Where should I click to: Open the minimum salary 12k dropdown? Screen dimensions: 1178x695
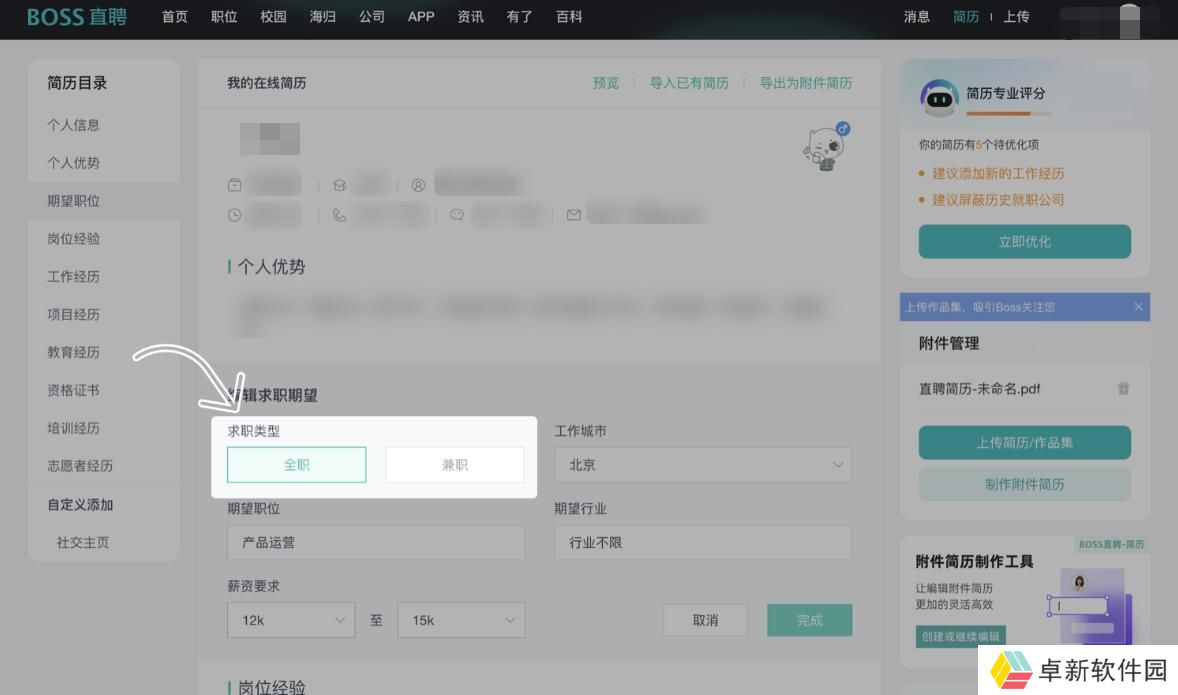(291, 620)
